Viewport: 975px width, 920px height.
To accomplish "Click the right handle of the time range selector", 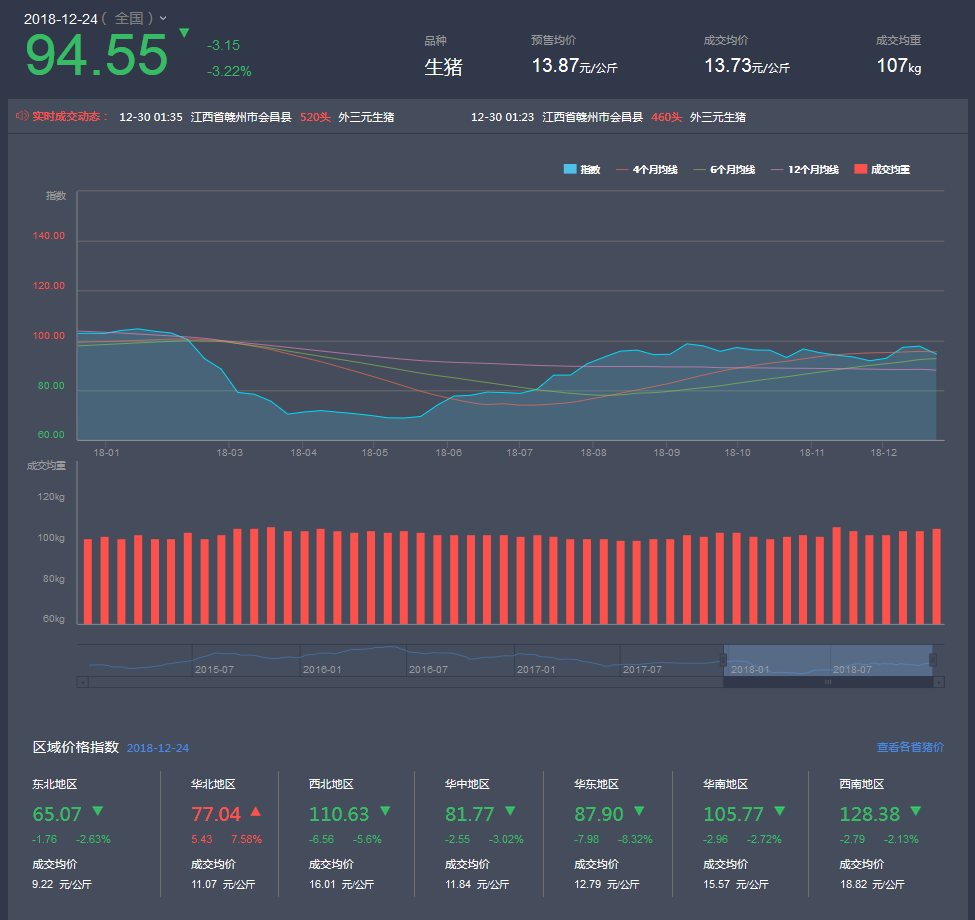I will [x=933, y=660].
